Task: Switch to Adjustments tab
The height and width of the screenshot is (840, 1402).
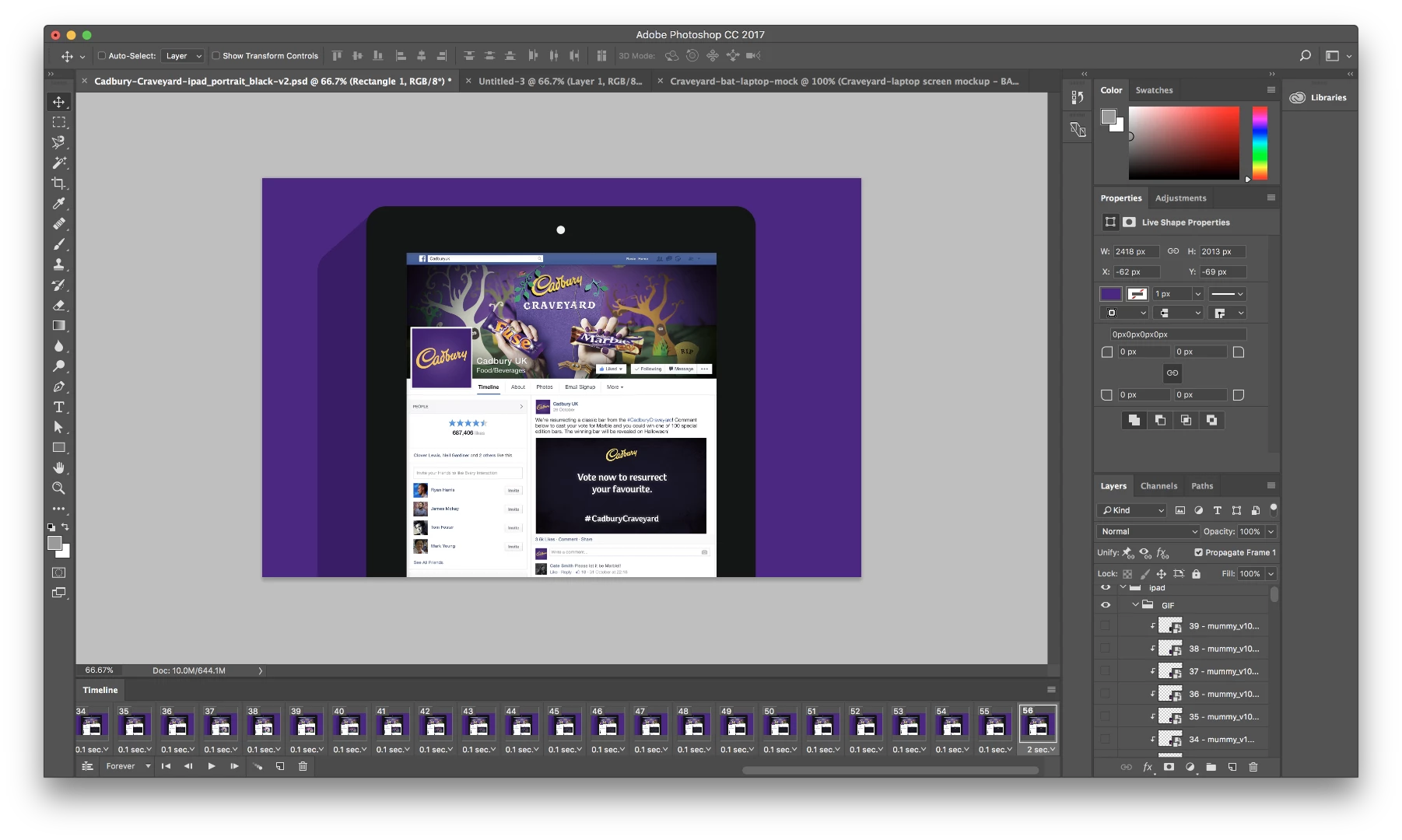Action: 1180,198
